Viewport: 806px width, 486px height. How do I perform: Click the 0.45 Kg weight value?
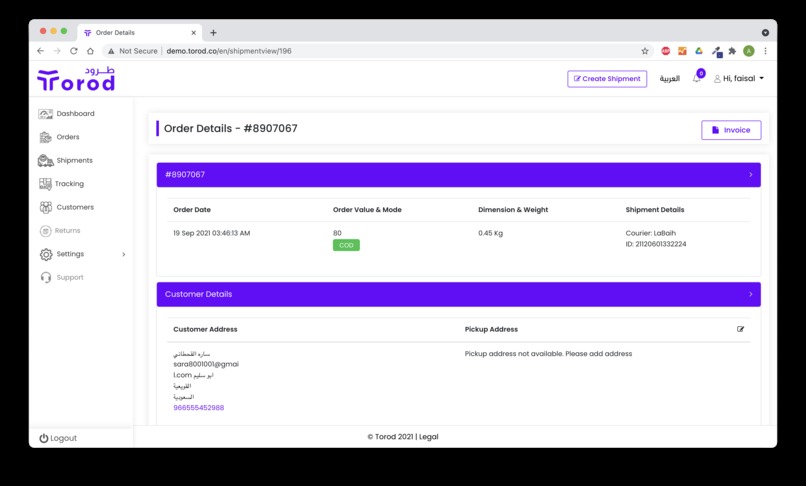pyautogui.click(x=490, y=233)
